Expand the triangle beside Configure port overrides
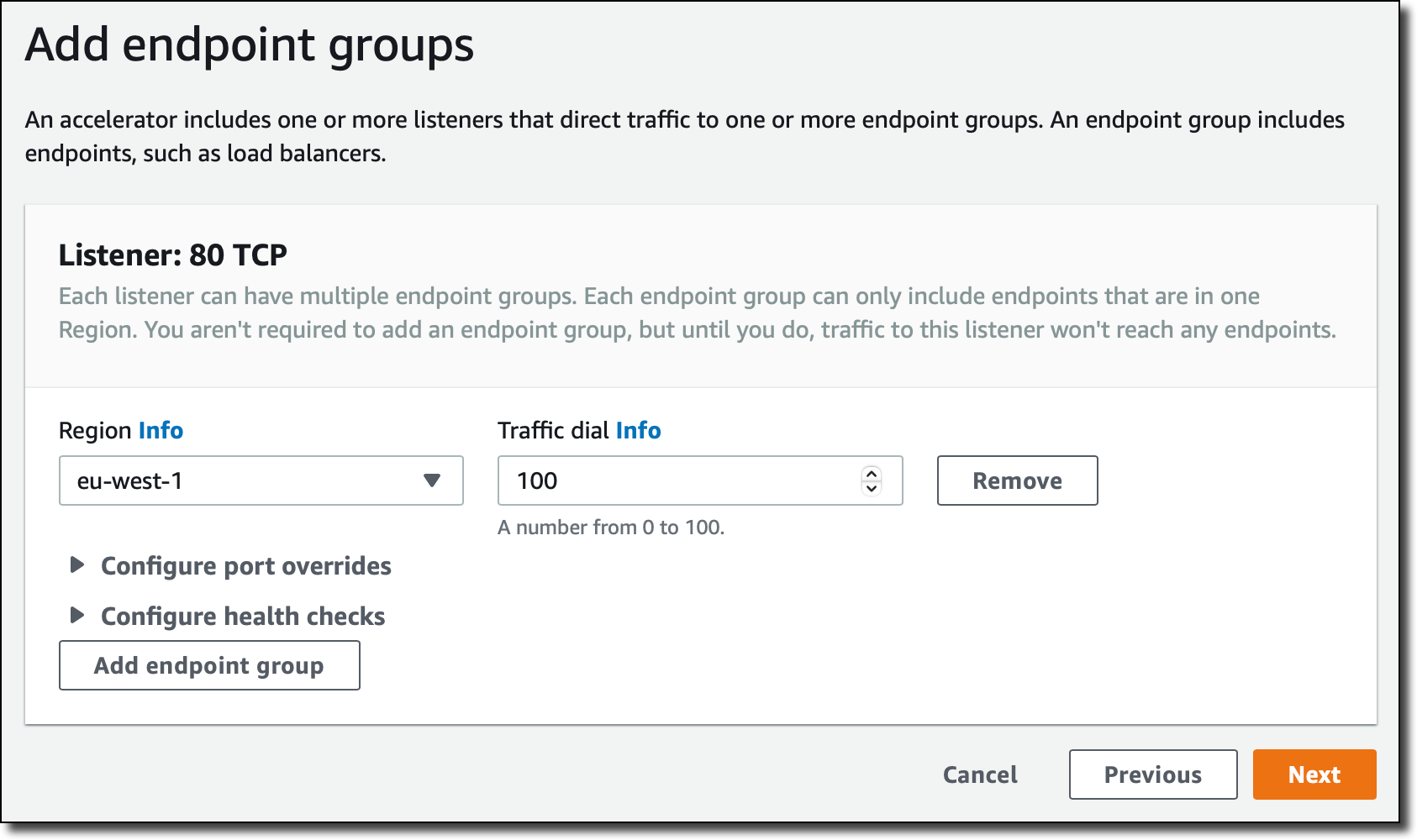Viewport: 1417px width, 840px height. [76, 564]
